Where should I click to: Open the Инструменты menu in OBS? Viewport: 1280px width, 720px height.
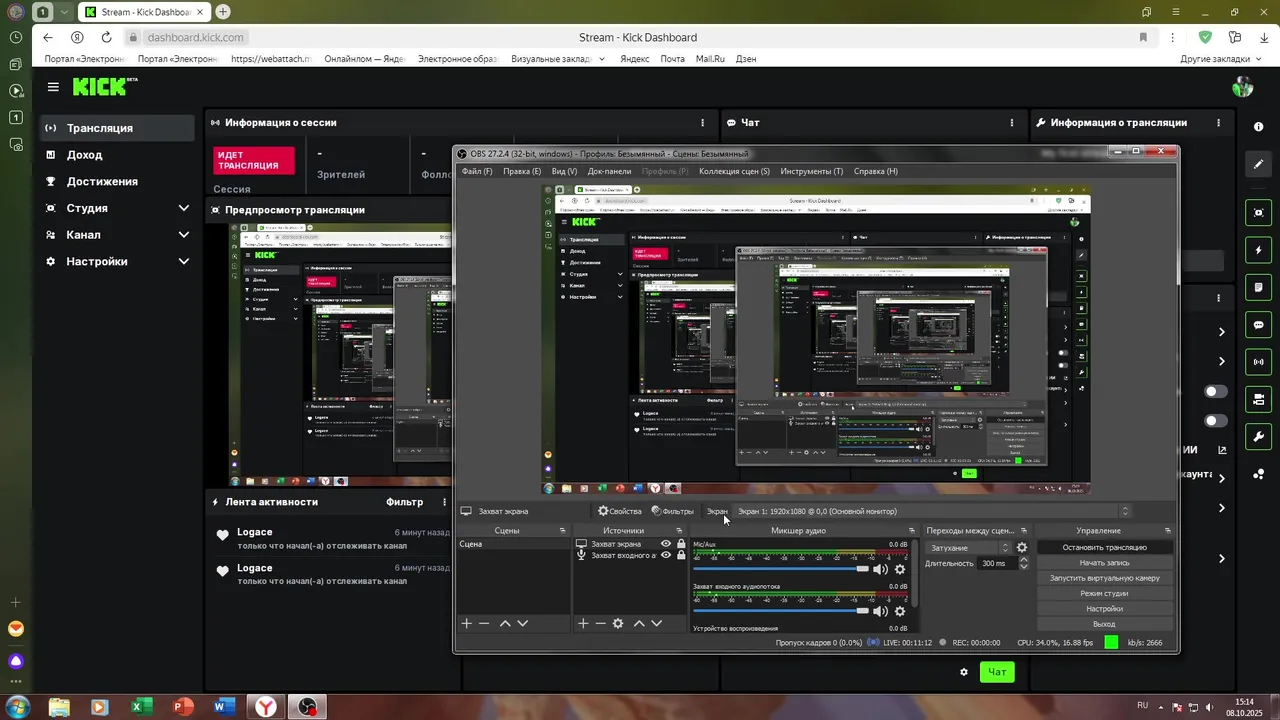tap(812, 171)
